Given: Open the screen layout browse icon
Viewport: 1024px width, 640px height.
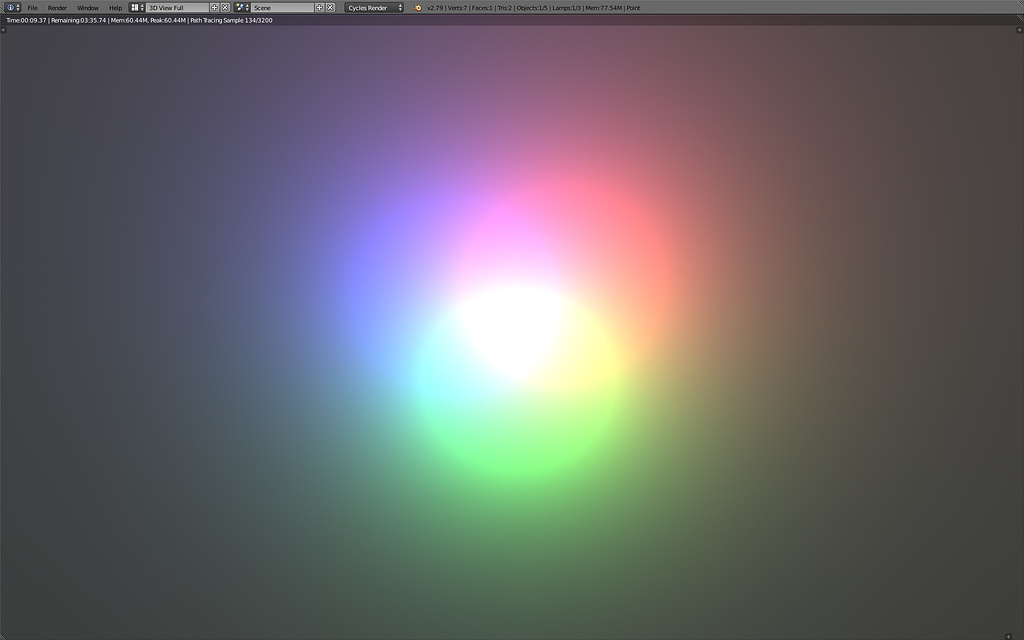Looking at the screenshot, I should (x=137, y=8).
